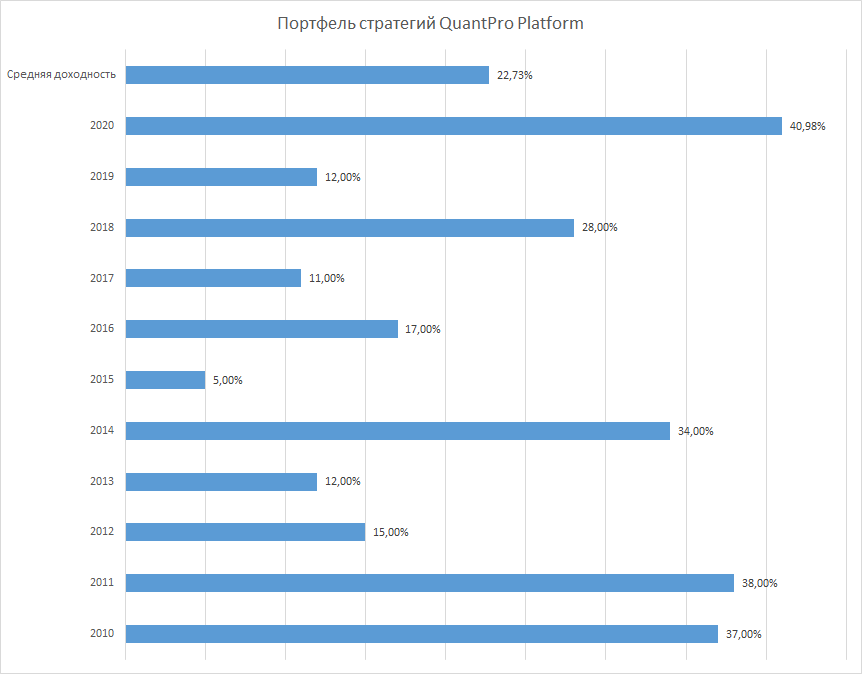The height and width of the screenshot is (674, 862).
Task: Click the 40,98% data label
Action: point(808,126)
